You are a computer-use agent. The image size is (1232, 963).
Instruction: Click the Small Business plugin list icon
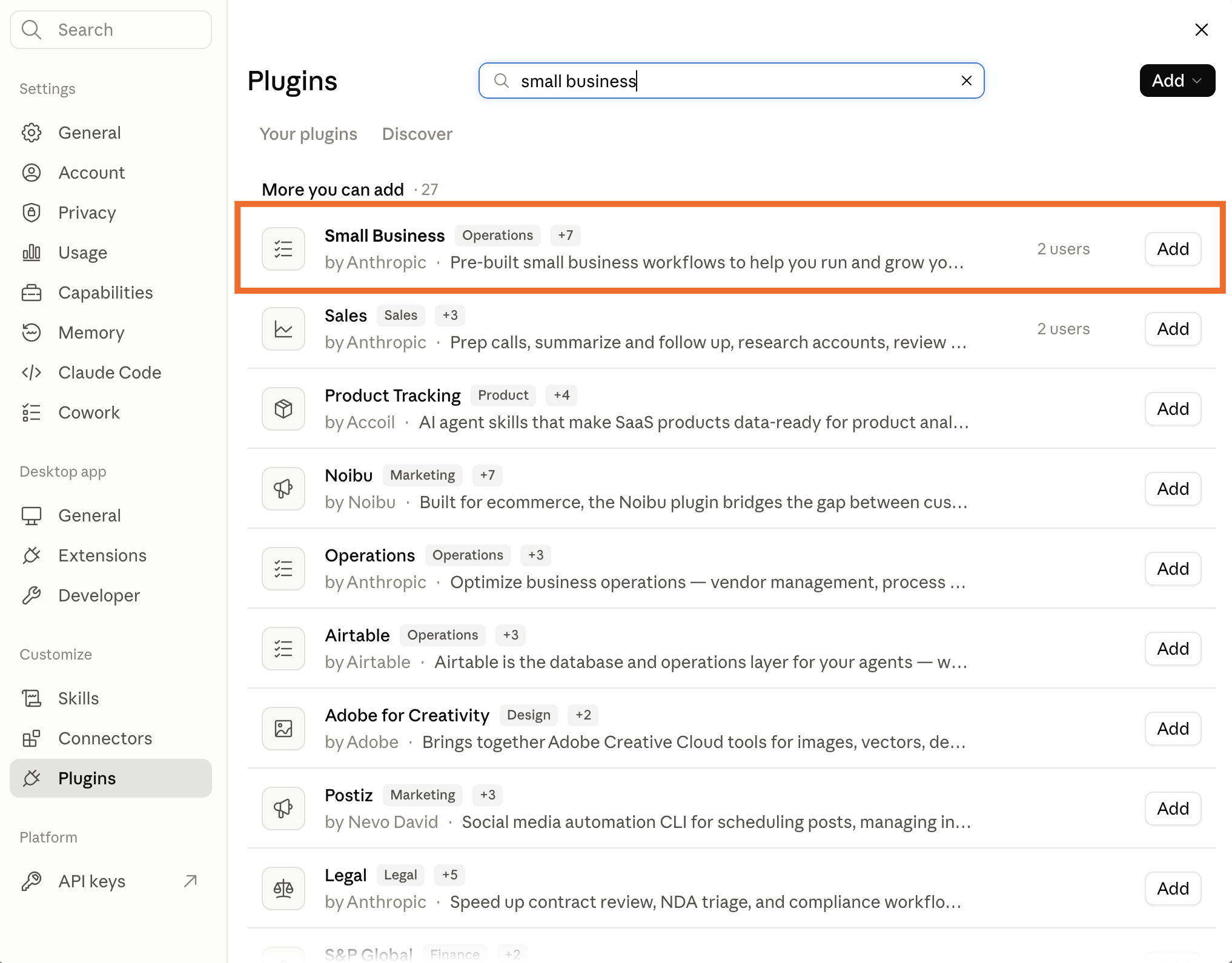click(x=283, y=249)
